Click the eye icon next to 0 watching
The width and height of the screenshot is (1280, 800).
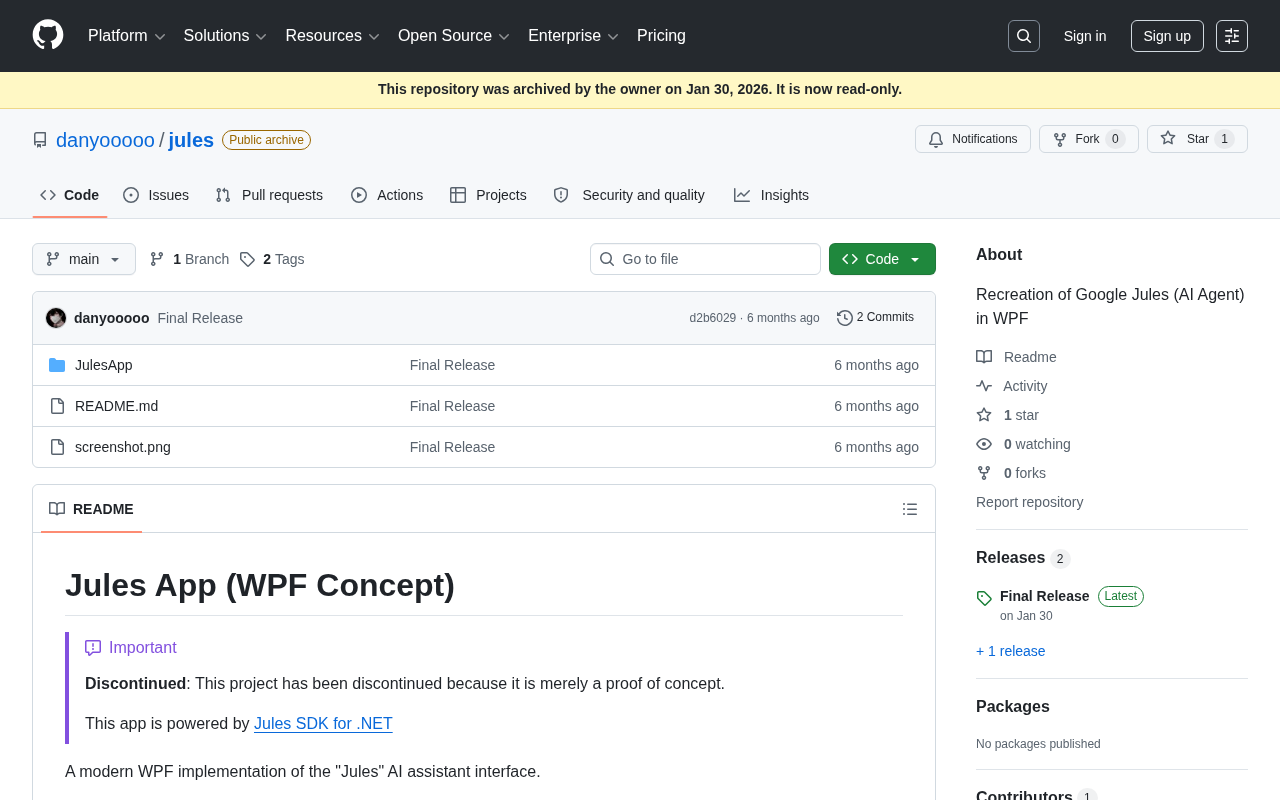[984, 444]
